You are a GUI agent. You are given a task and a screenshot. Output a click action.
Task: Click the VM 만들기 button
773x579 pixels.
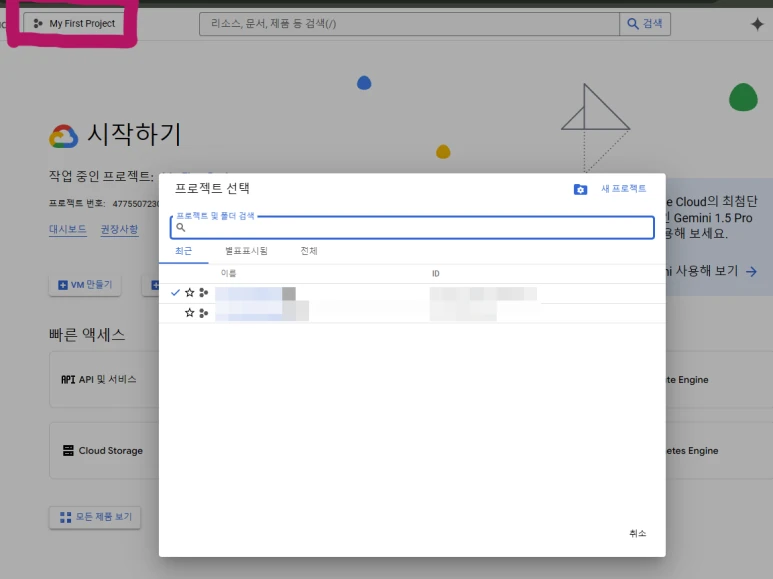coord(85,285)
